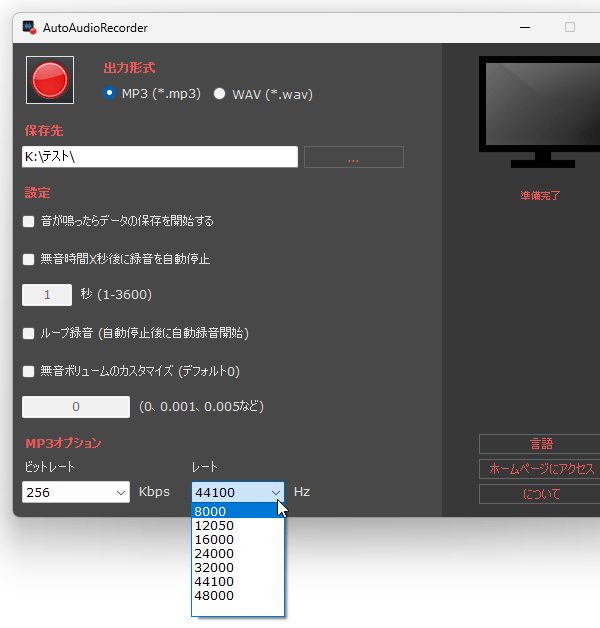Maximize the AutoAudioRecorder window
The height and width of the screenshot is (628, 600).
(x=570, y=27)
